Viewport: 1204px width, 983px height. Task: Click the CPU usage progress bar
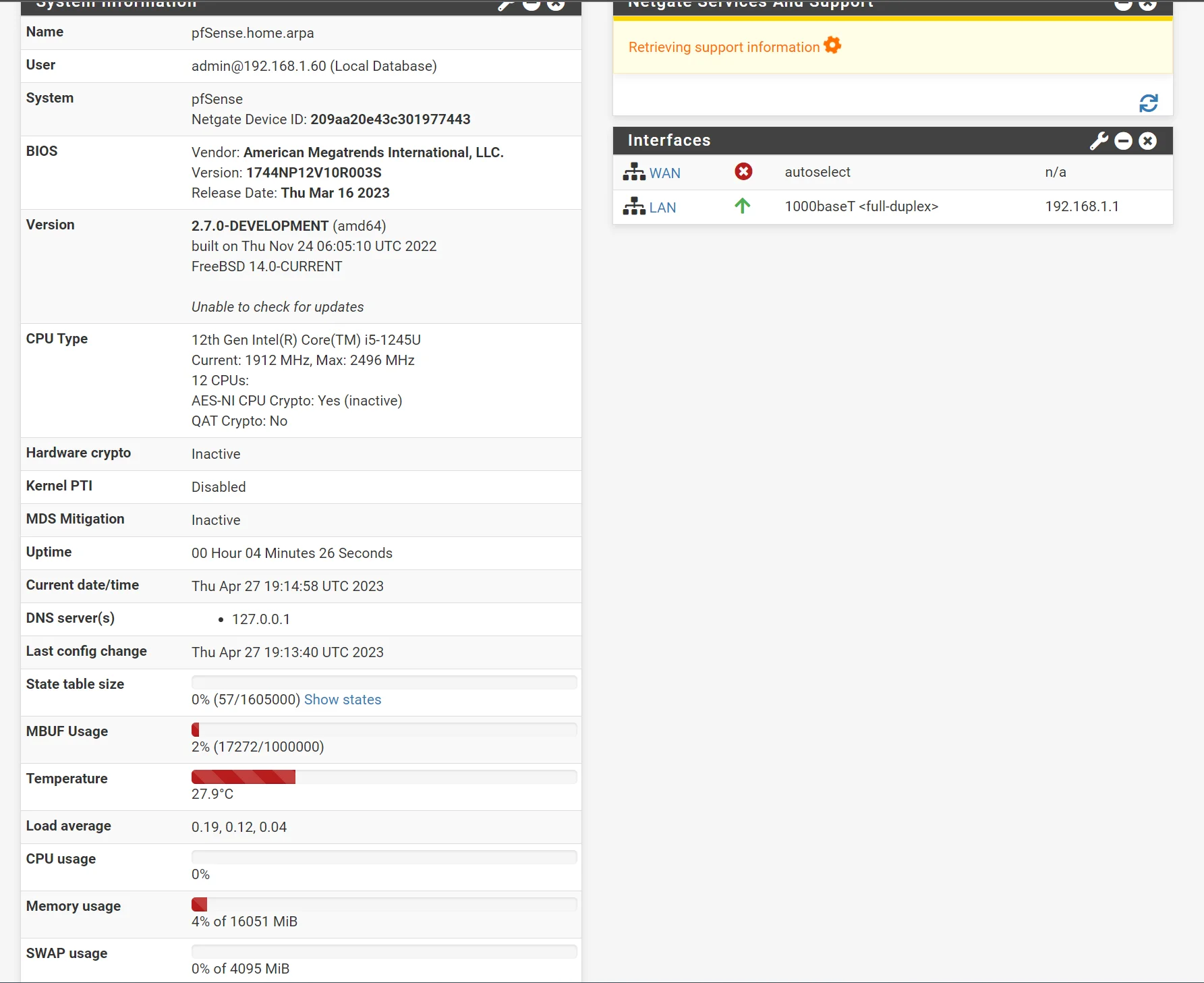coord(384,857)
